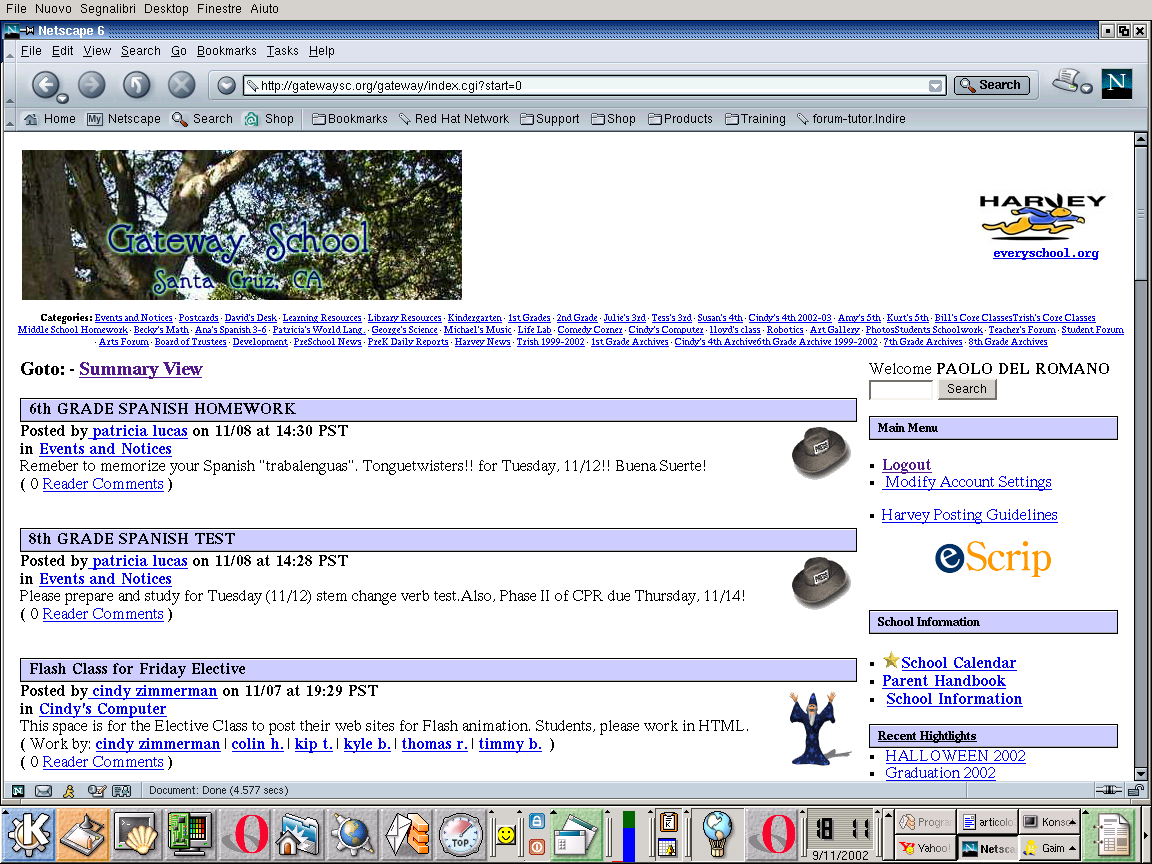
Task: Open the Harvey Posting Guidelines link
Action: (x=969, y=515)
